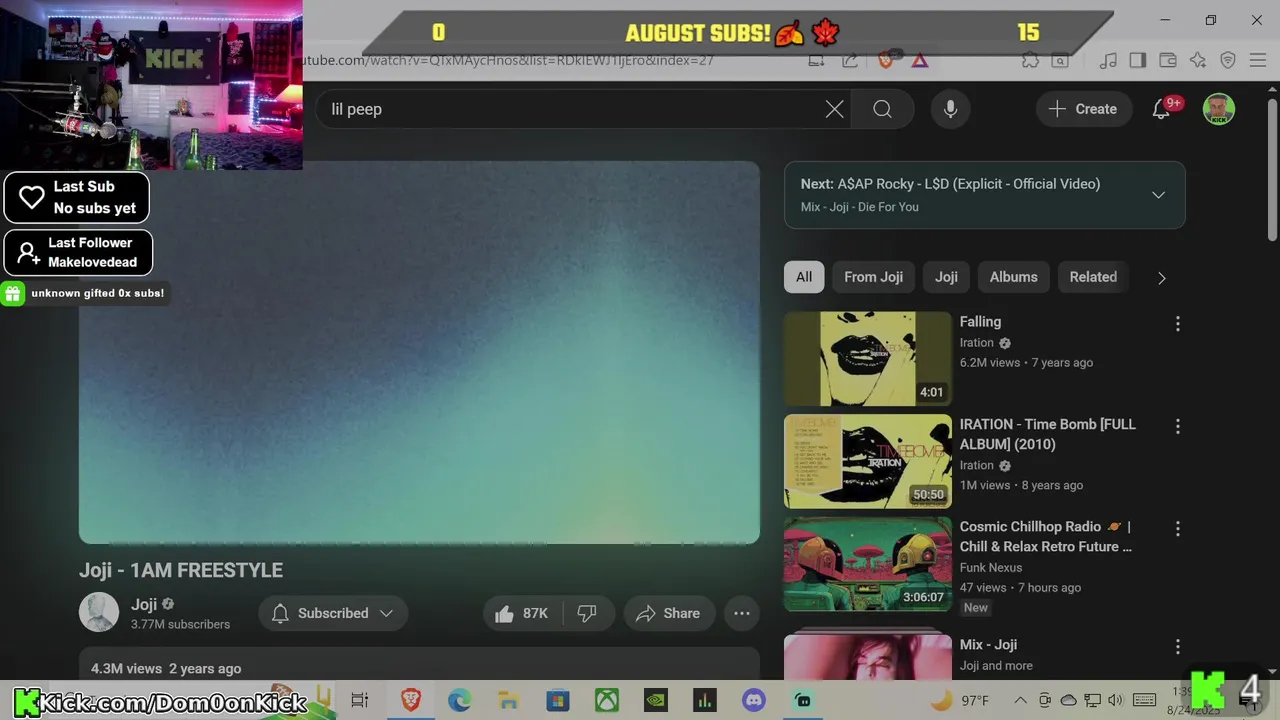
Task: Open the Brave Wallet icon
Action: click(1169, 60)
